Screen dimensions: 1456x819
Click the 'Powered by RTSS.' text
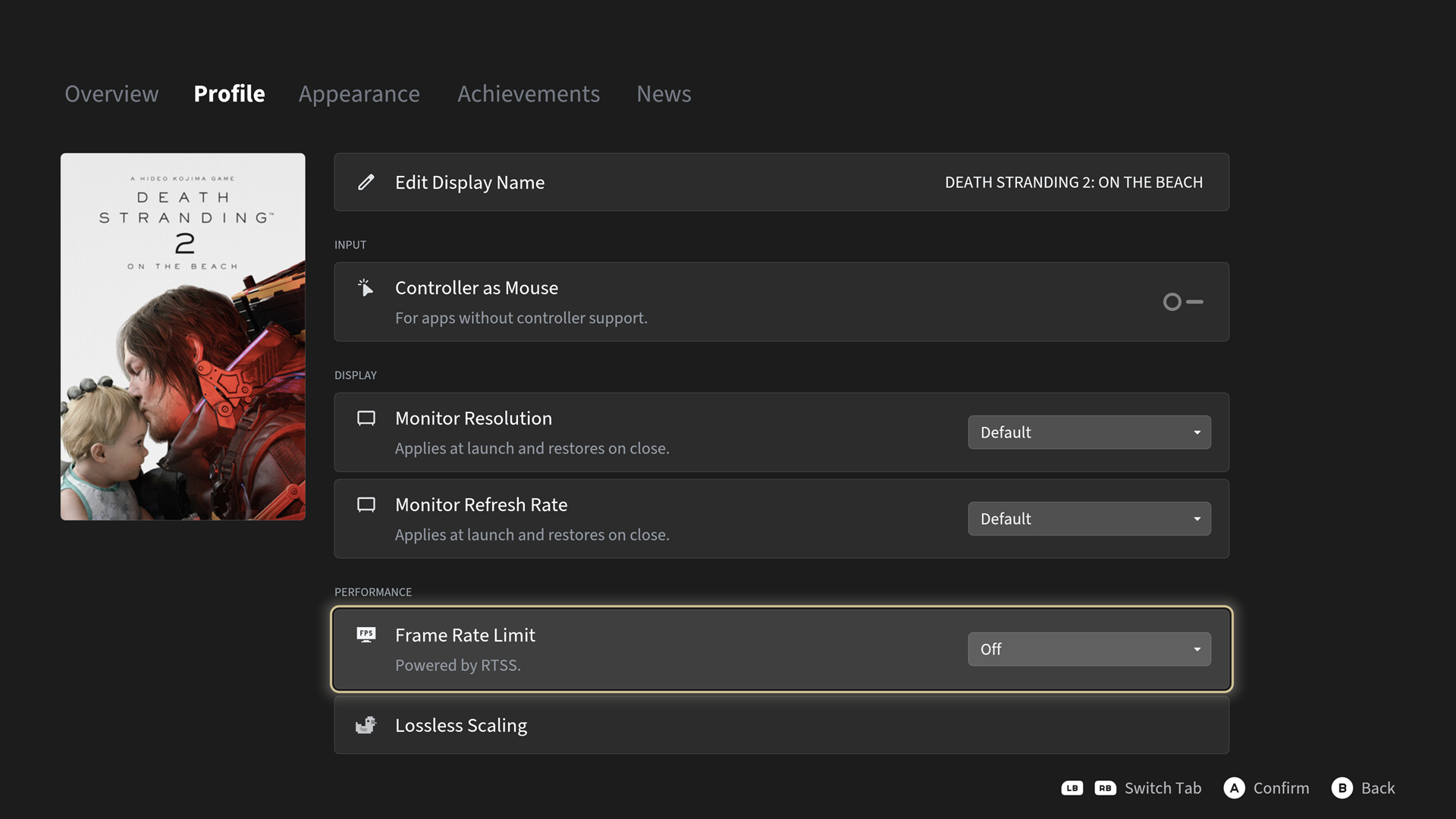click(x=457, y=665)
